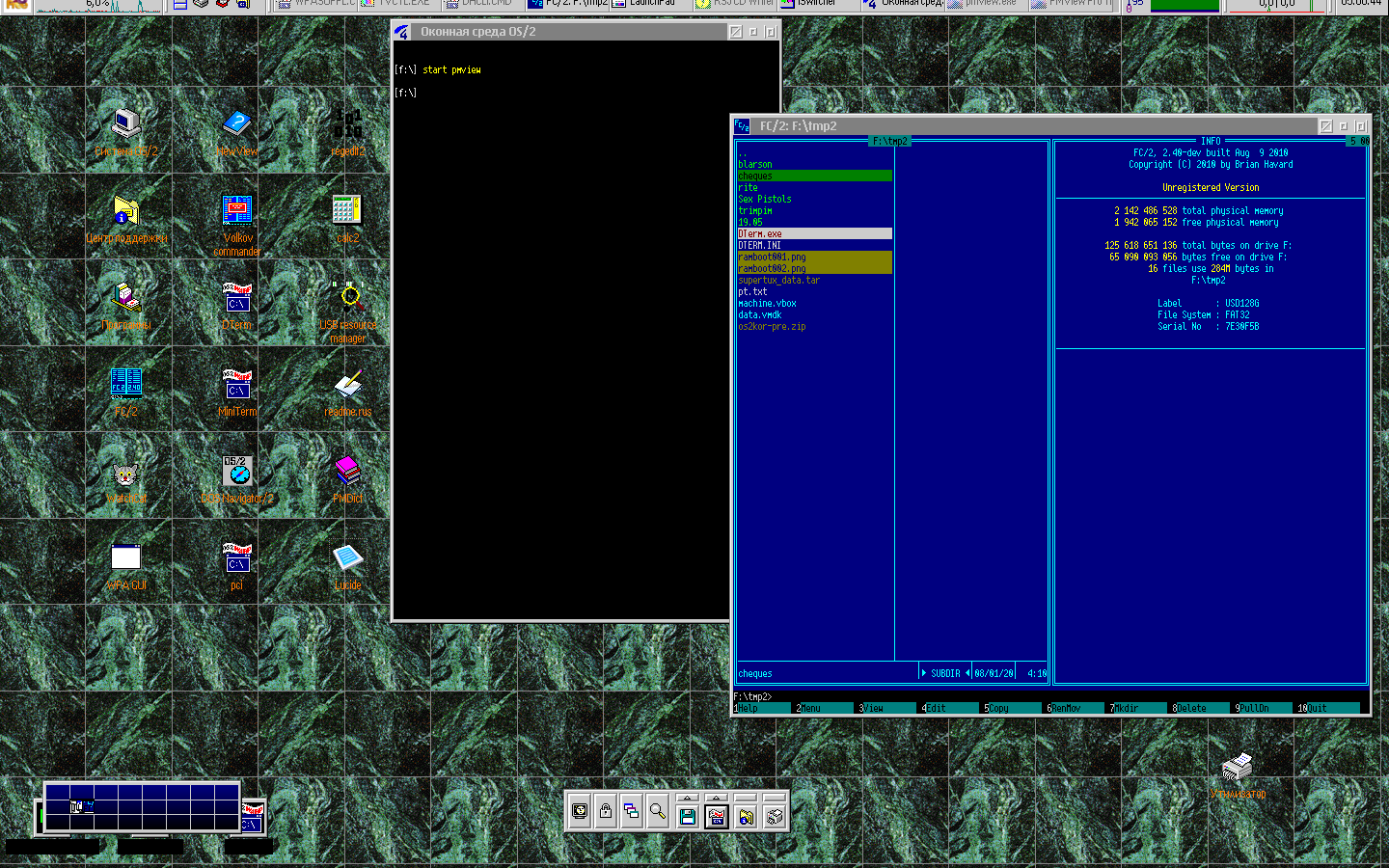Screen dimensions: 1389x868
Task: Click 2Menu in FC/2 bottom bar
Action: 810,708
